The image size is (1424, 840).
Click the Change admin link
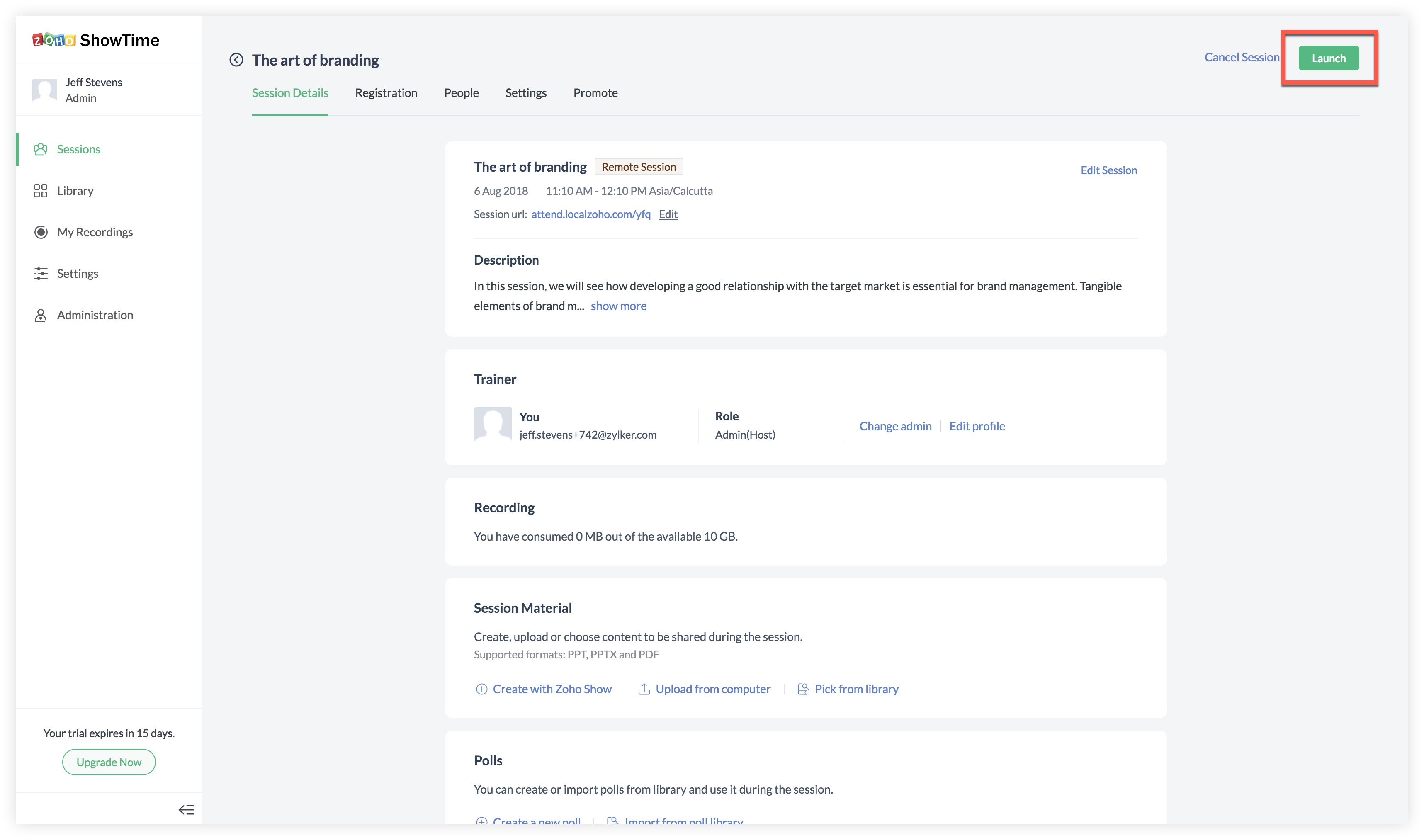895,426
